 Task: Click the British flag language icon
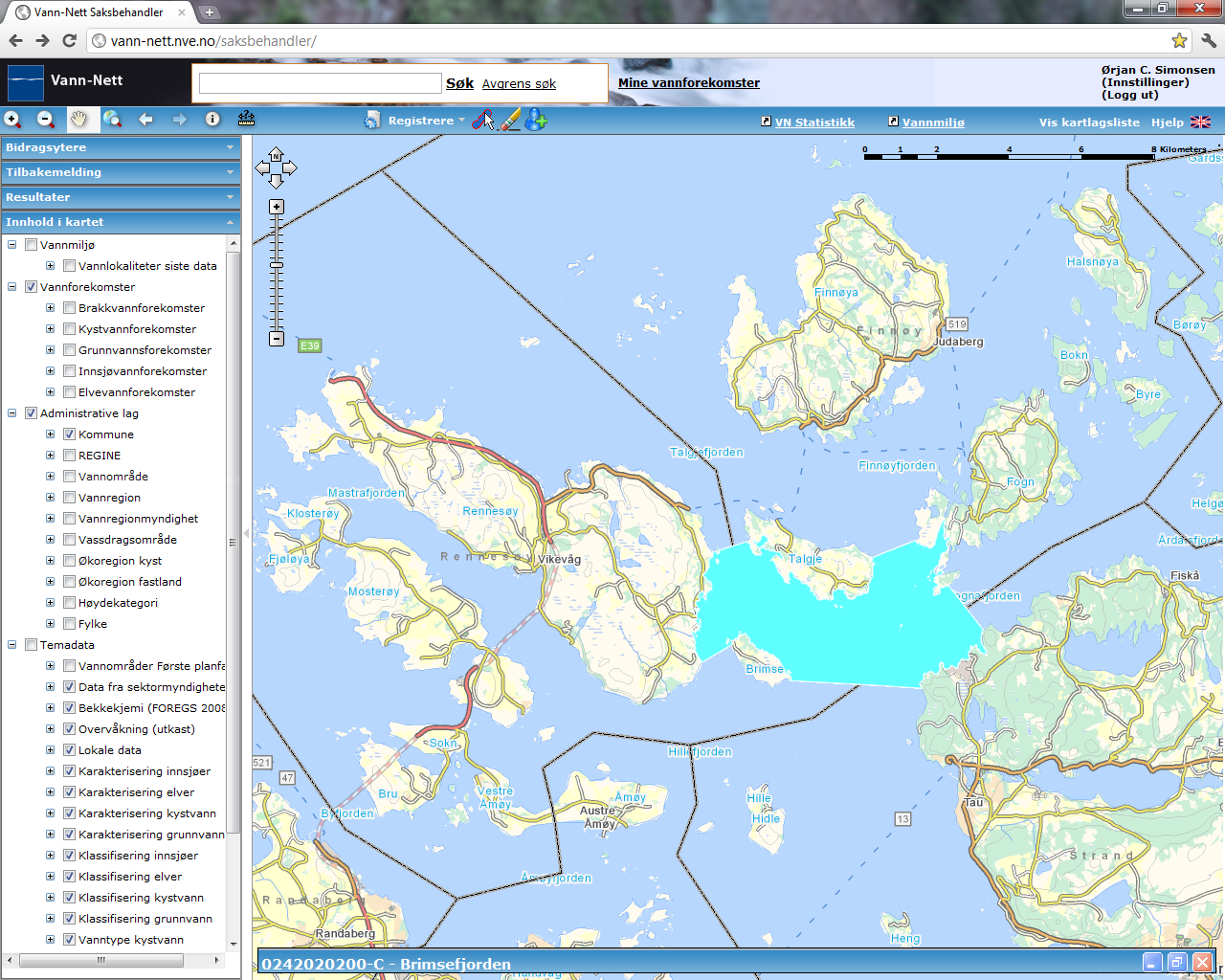(x=1200, y=122)
